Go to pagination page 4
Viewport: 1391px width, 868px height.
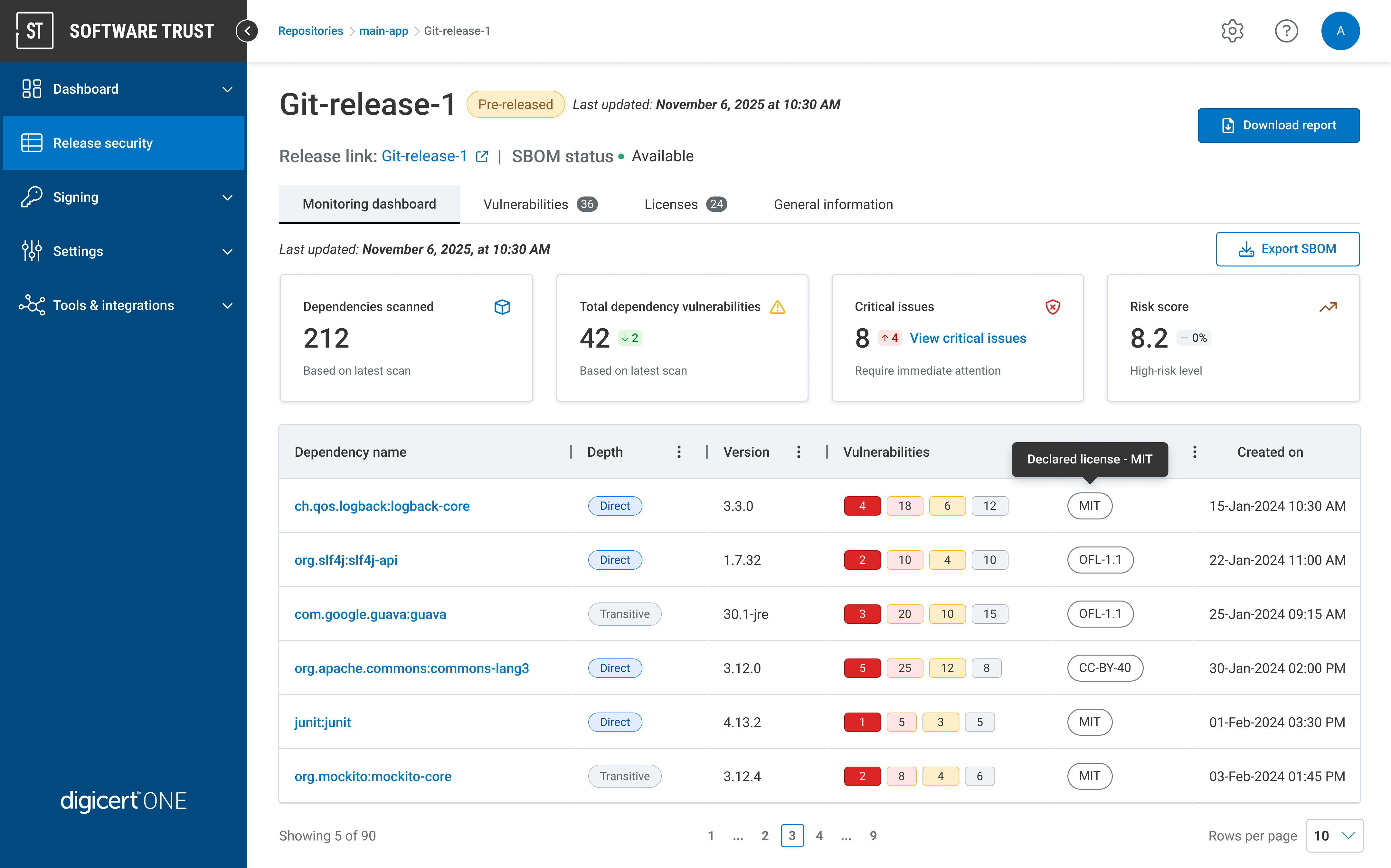tap(819, 835)
